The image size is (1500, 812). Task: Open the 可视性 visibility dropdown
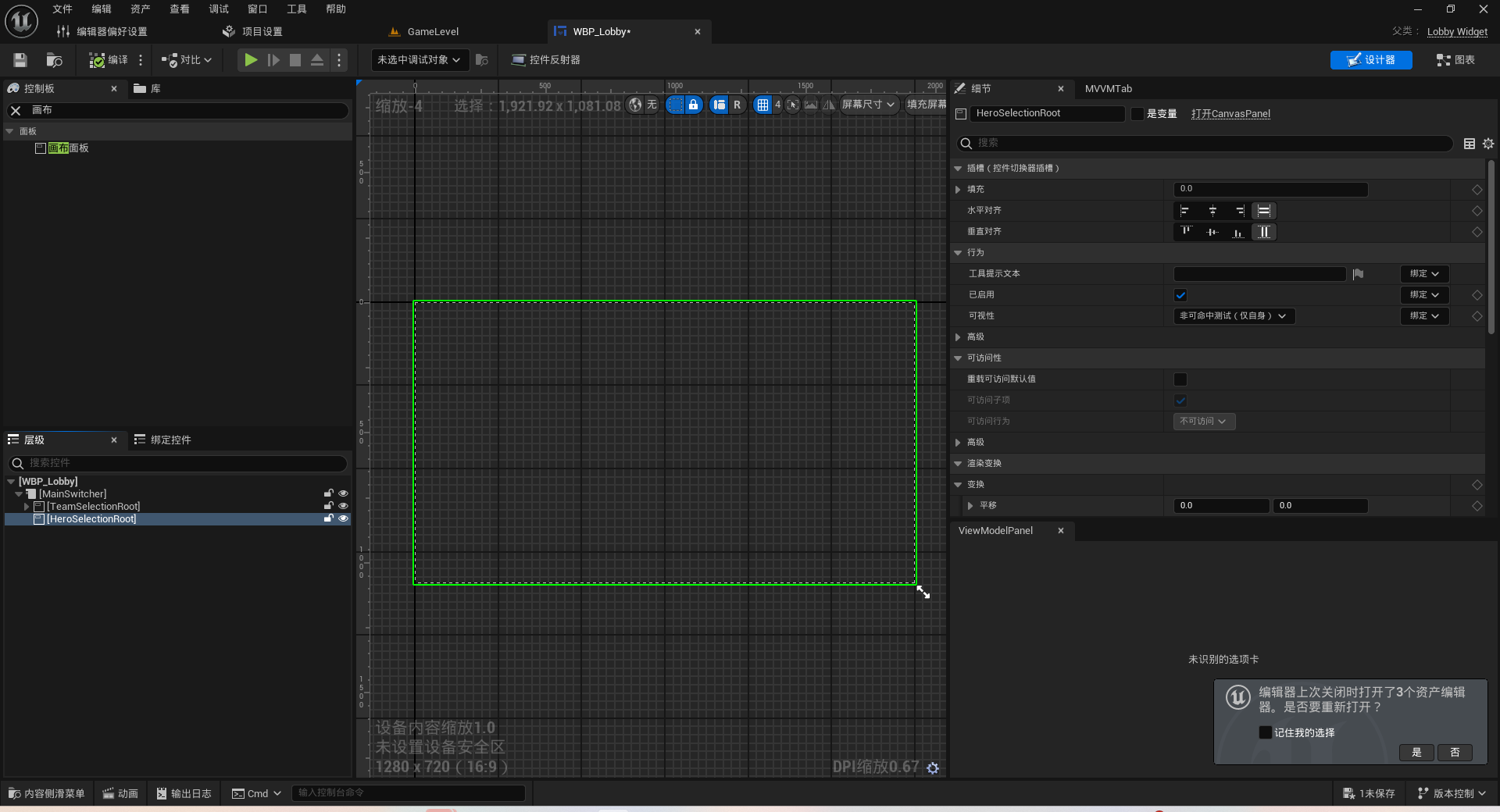pyautogui.click(x=1234, y=316)
